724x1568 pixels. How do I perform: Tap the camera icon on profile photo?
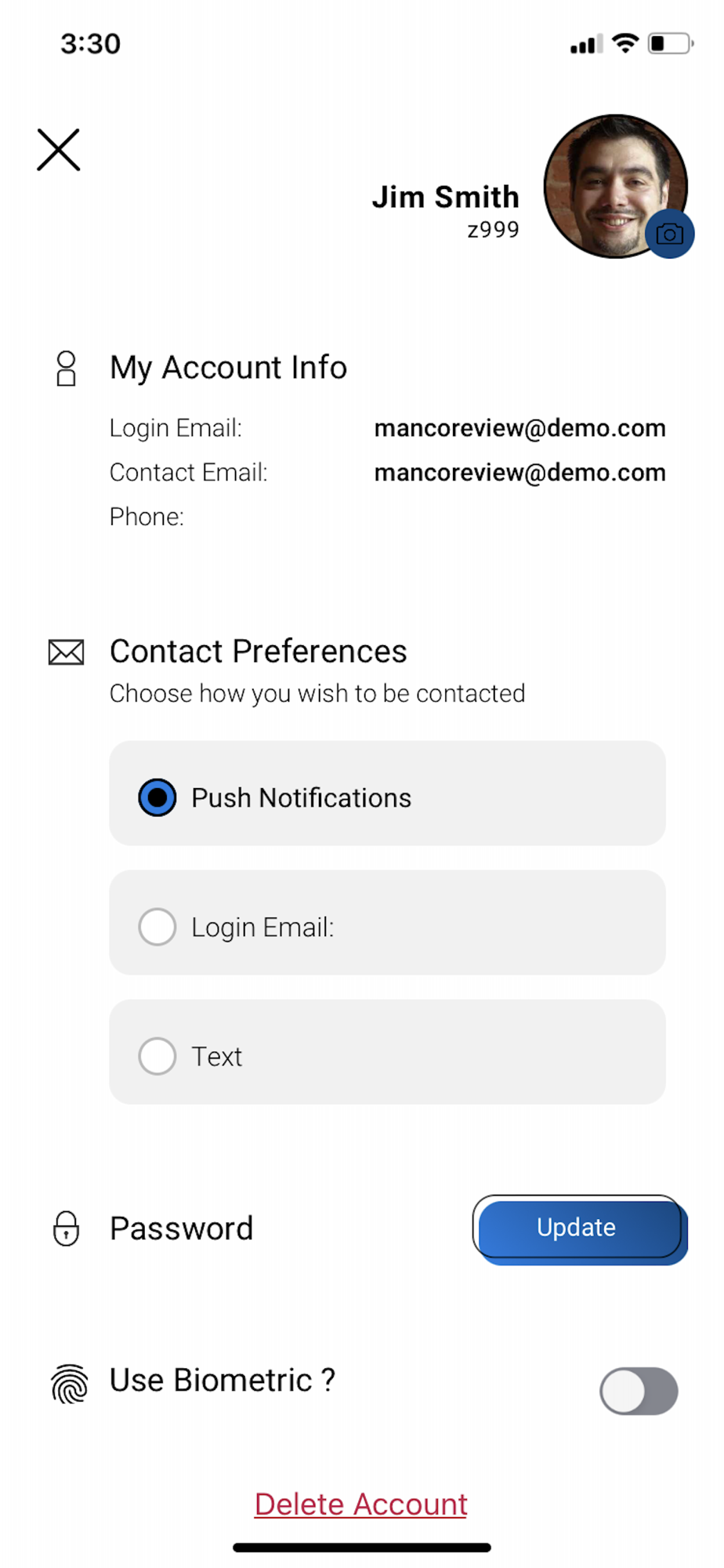point(669,234)
